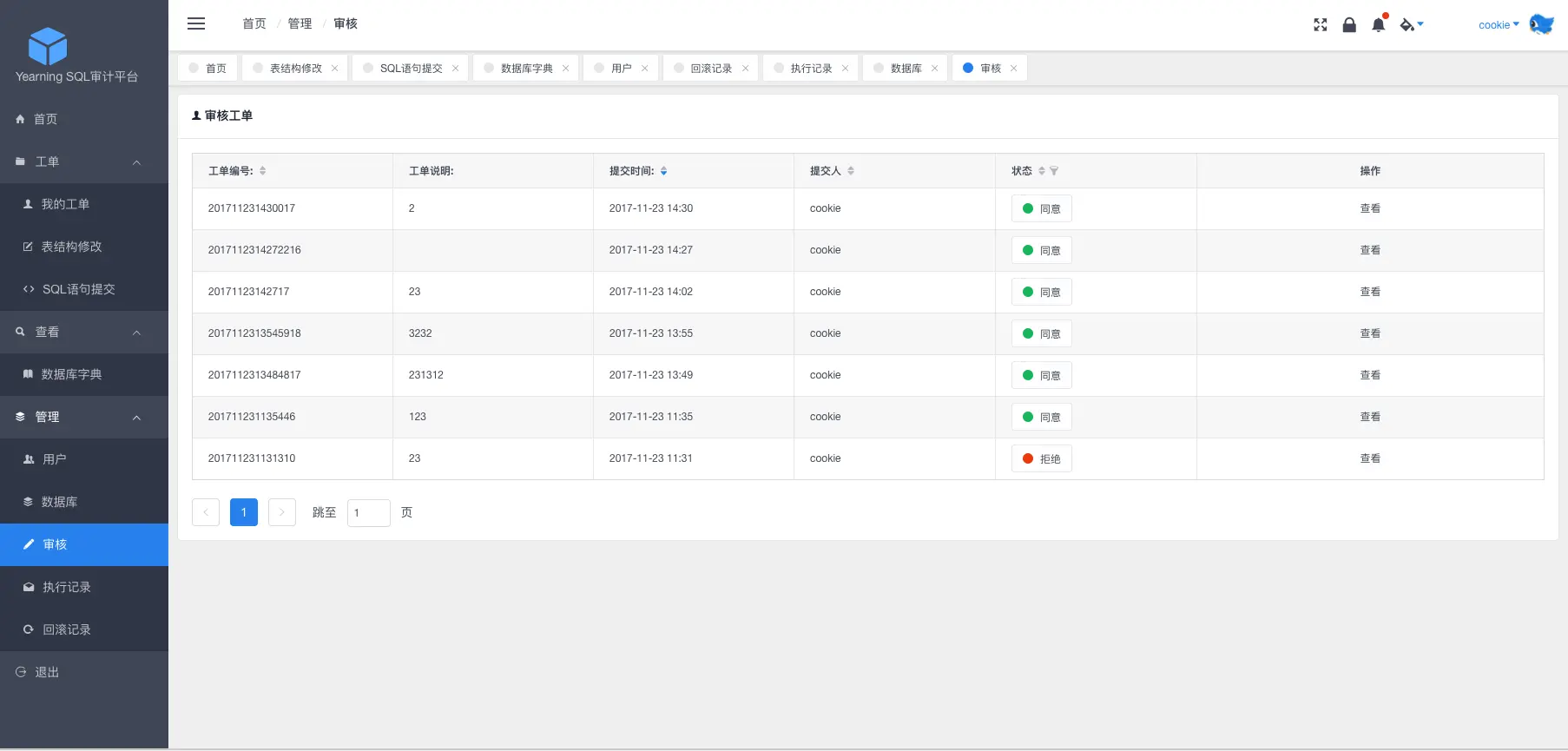Click 查看 for order 201711231430017
This screenshot has width=1568, height=751.
(1370, 208)
